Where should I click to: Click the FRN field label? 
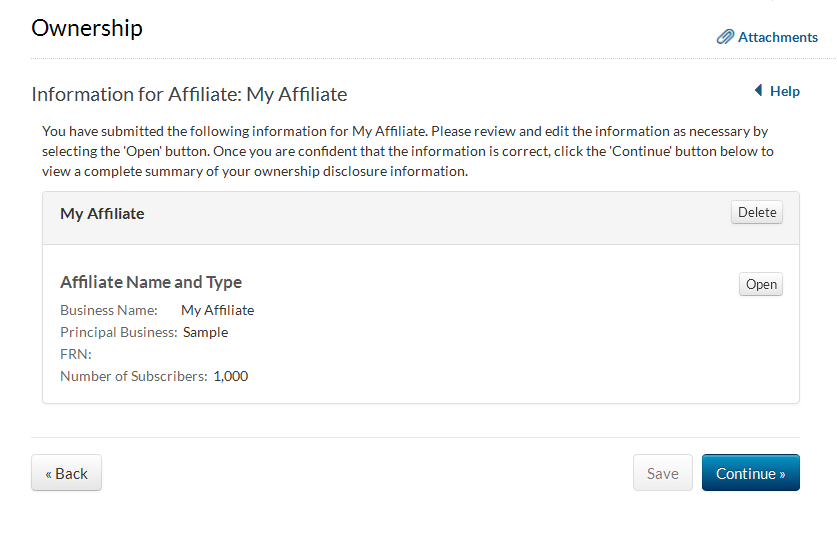point(76,354)
